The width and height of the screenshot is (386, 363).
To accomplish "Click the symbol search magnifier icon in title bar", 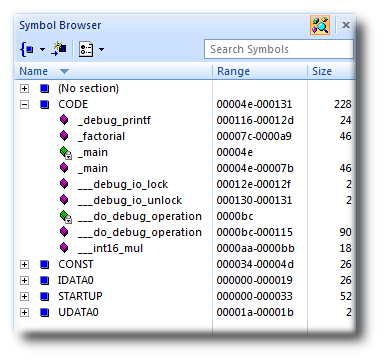I will point(320,25).
